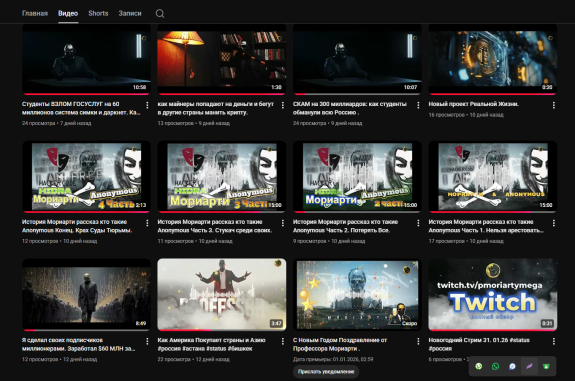Click '24 просмотра • 7 дней назад' text
Viewport: 575px width, 381px height.
[x=56, y=123]
